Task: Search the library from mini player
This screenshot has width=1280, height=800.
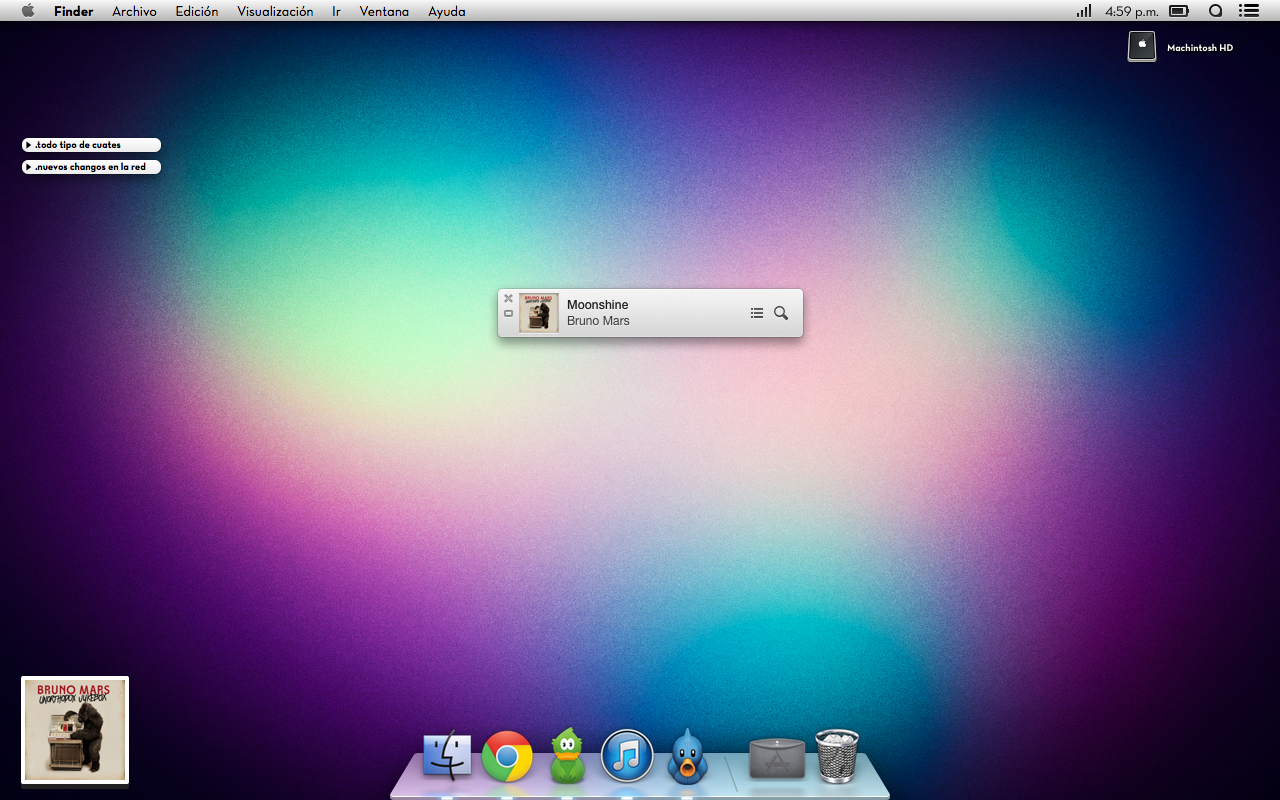Action: click(781, 313)
